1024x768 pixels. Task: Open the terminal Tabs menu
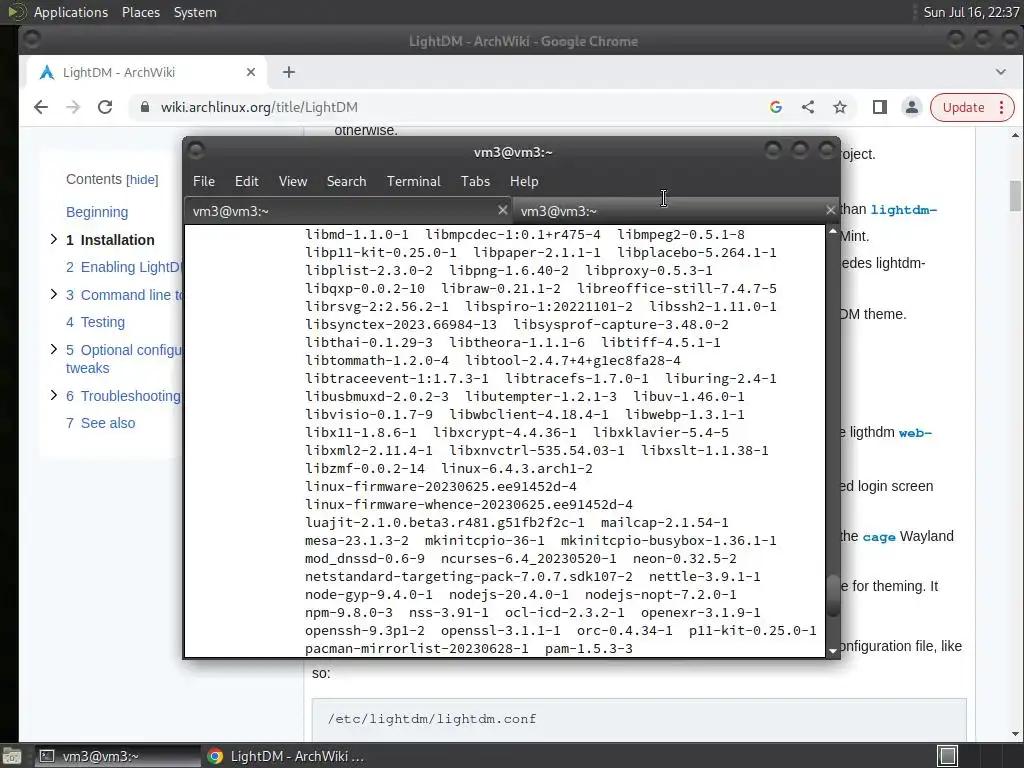[475, 182]
